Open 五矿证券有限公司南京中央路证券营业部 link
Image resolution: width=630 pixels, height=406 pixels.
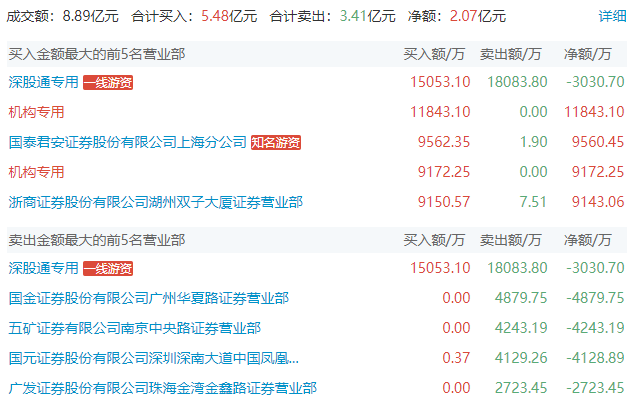pyautogui.click(x=135, y=328)
